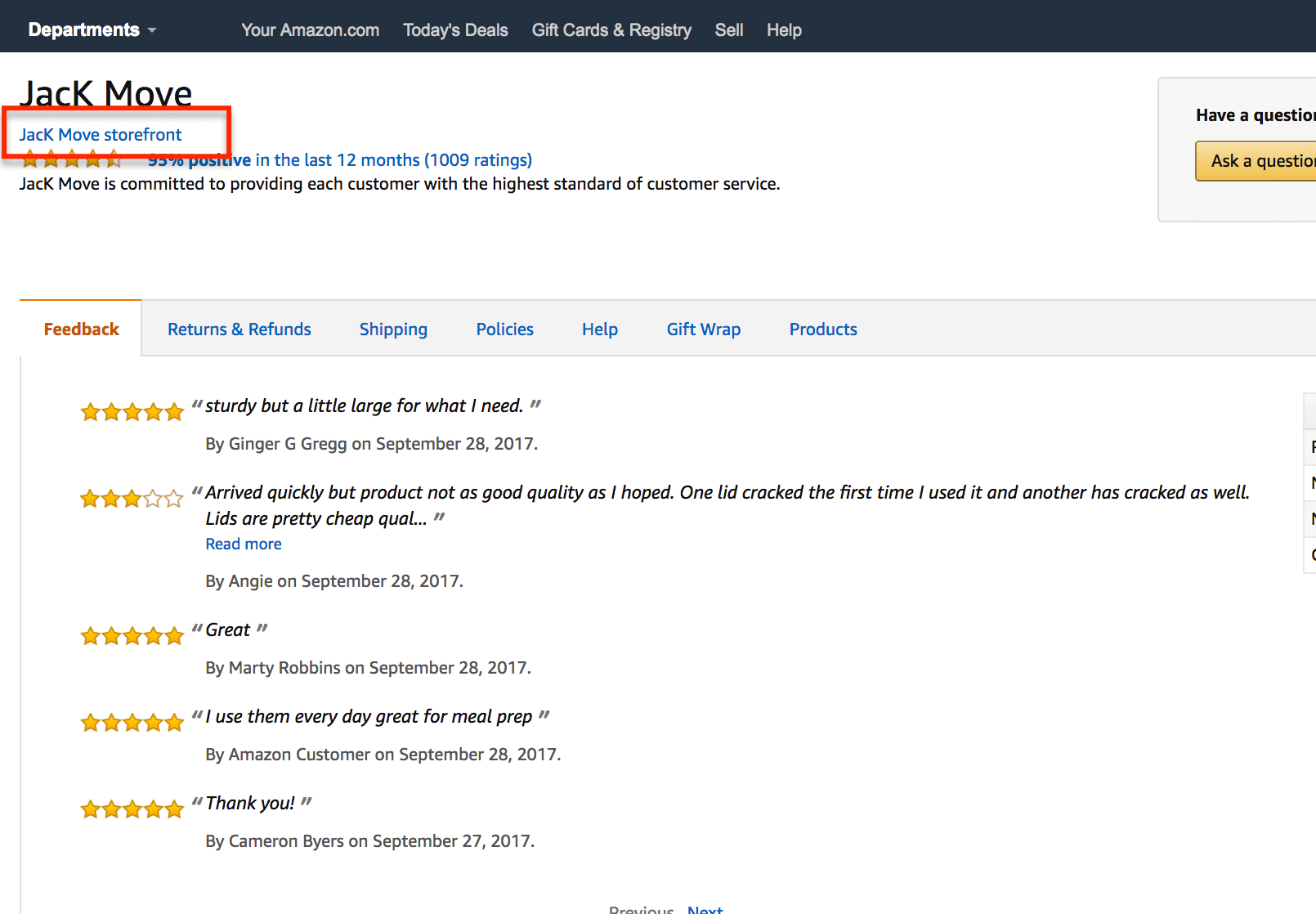Open the Departments dropdown menu
This screenshot has width=1316, height=914.
92,30
